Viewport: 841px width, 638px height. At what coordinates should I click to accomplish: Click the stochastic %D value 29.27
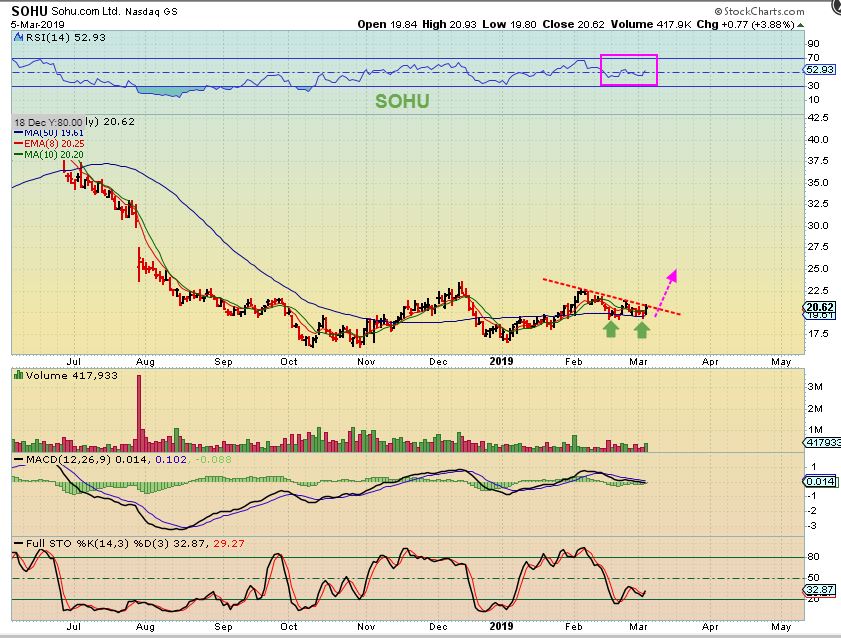pos(229,543)
